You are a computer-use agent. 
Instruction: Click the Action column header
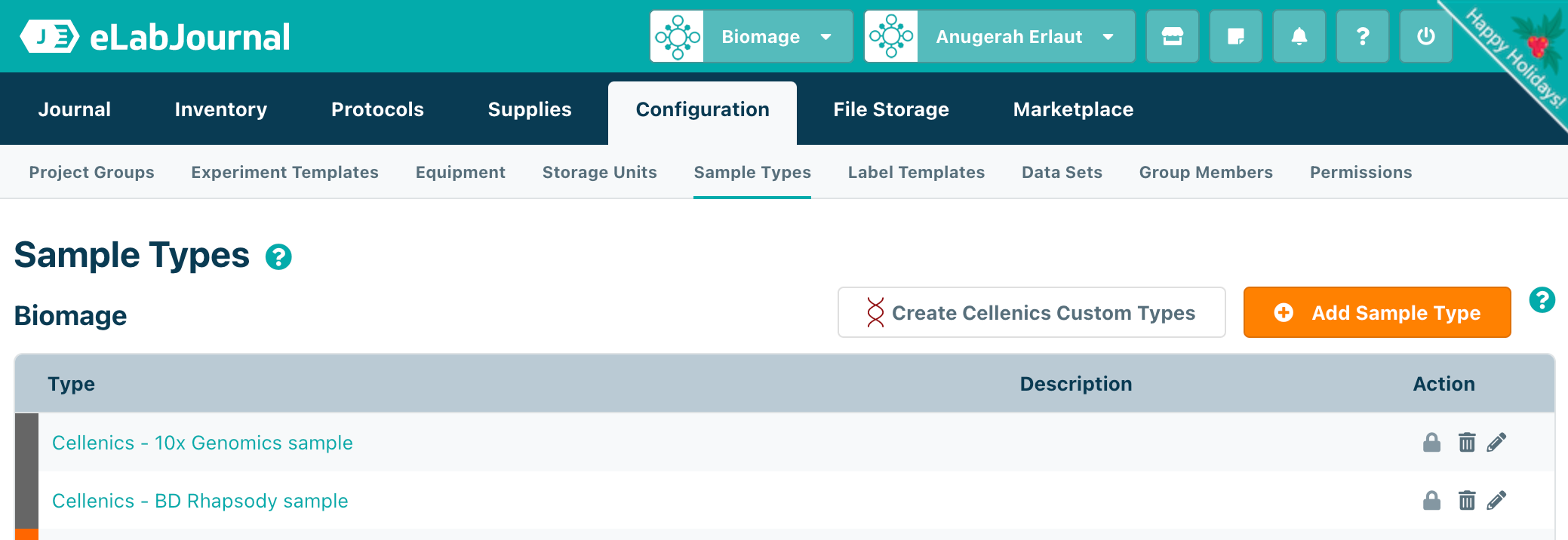click(x=1443, y=384)
